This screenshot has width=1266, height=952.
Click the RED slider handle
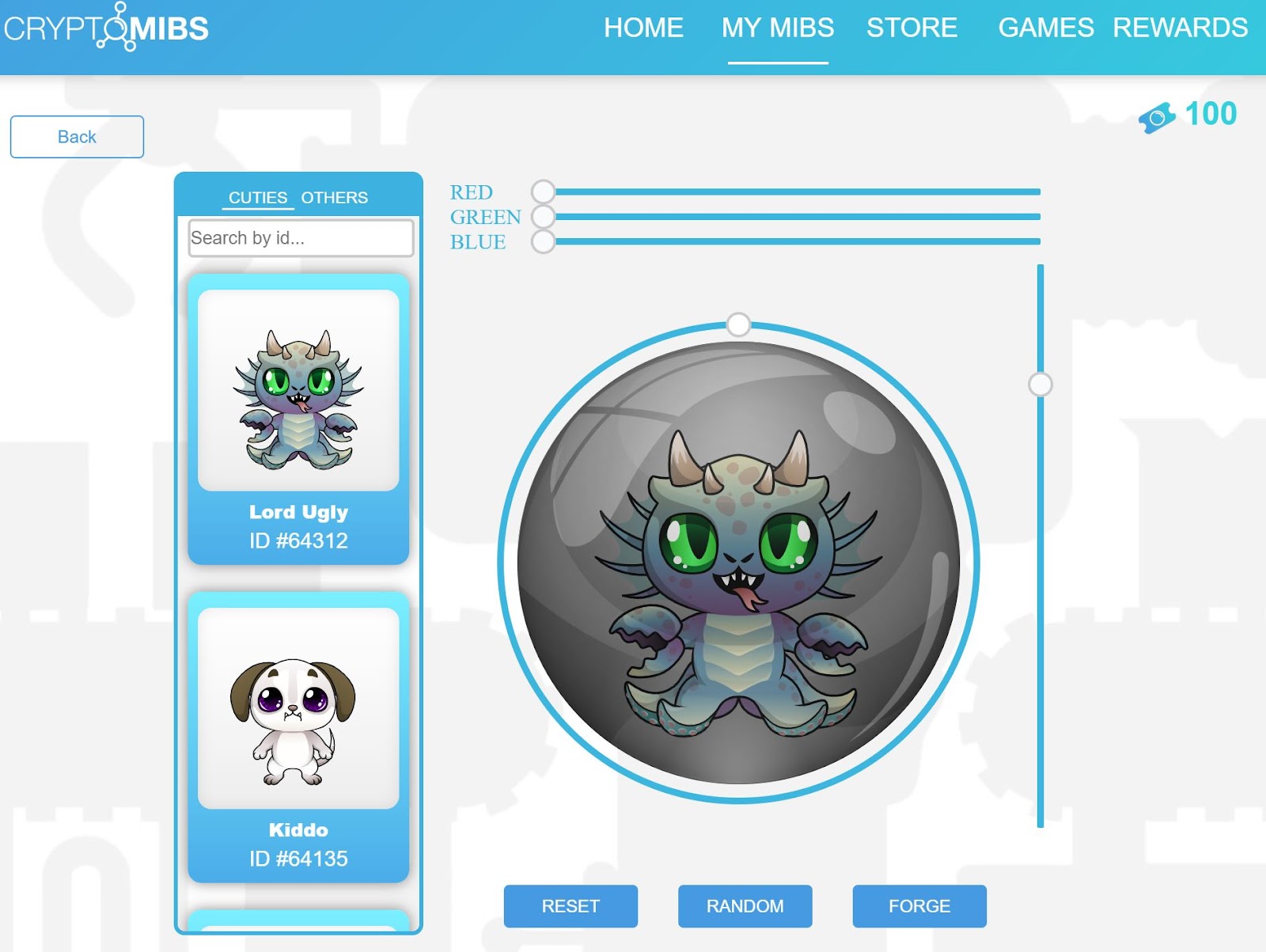click(x=544, y=192)
